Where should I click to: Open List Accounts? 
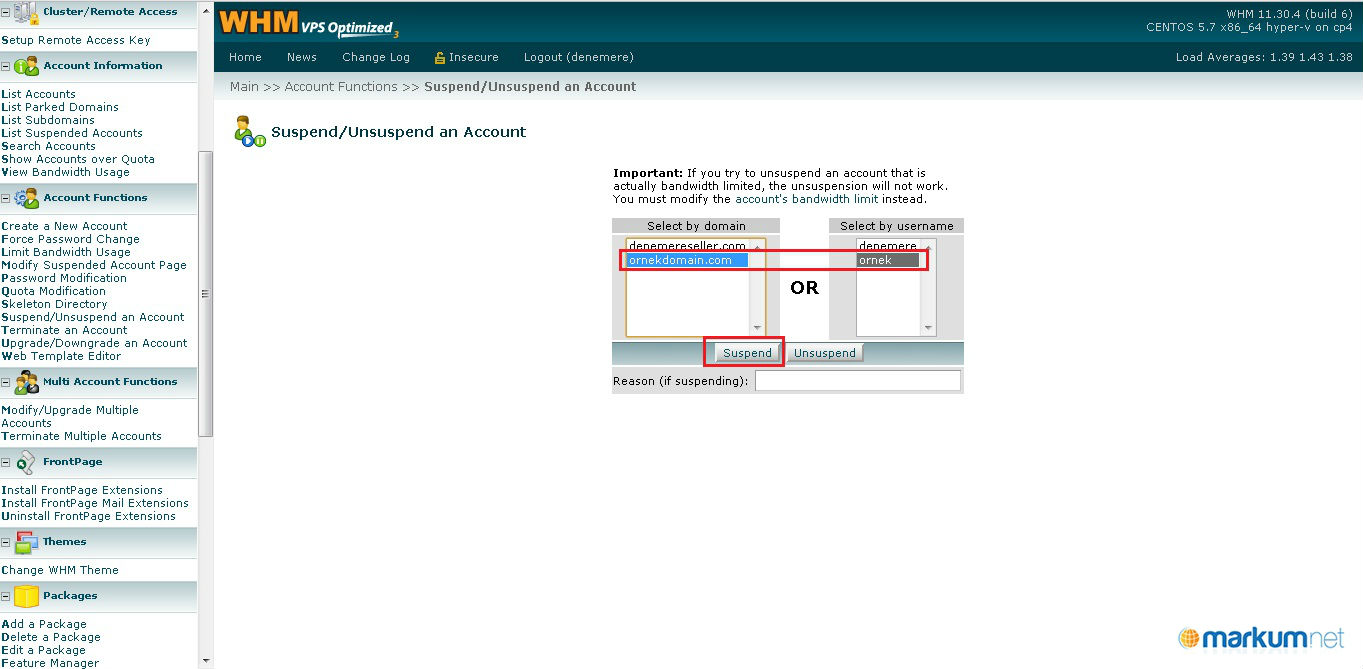[x=39, y=94]
